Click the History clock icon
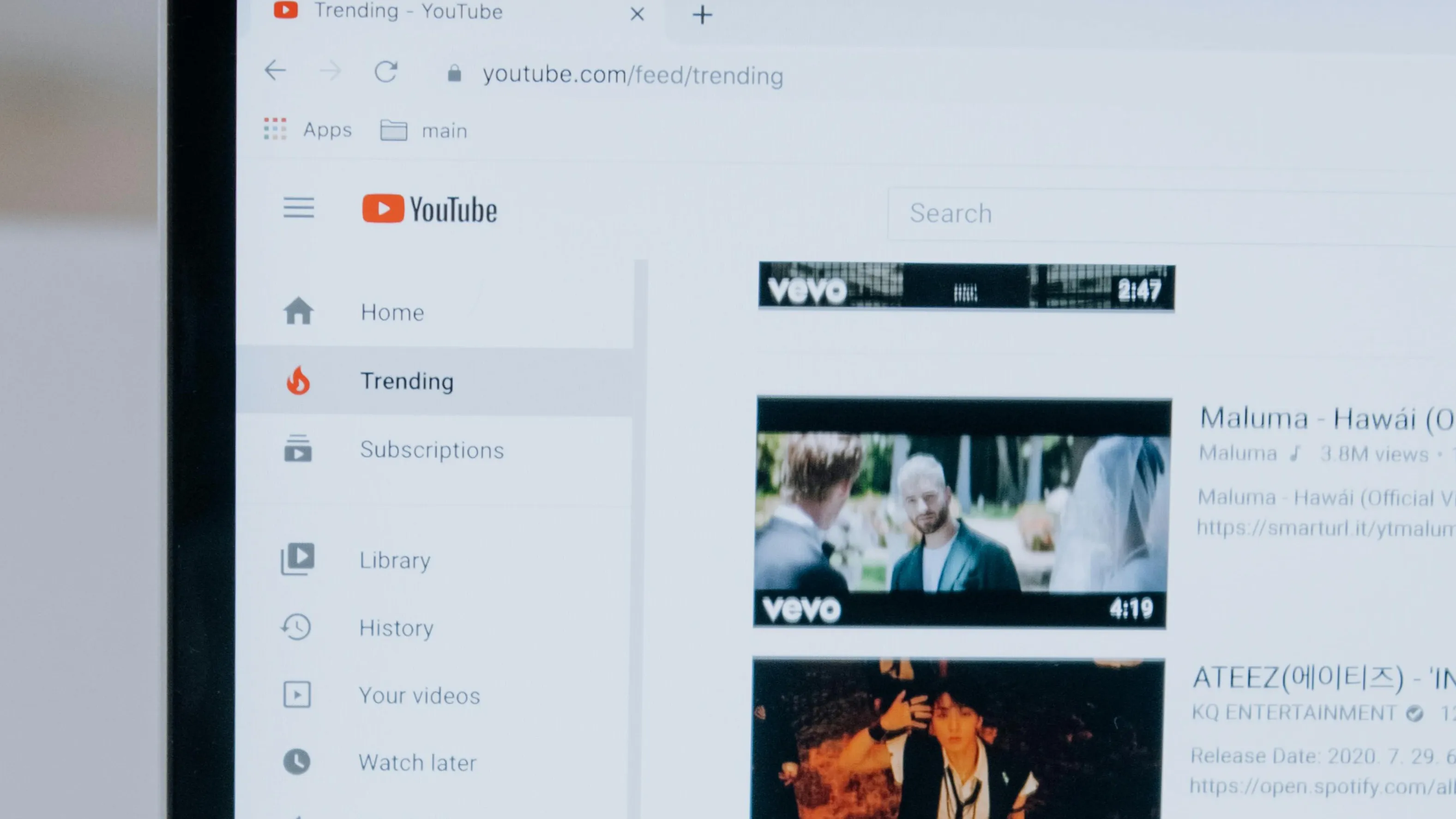Image resolution: width=1456 pixels, height=819 pixels. [295, 627]
